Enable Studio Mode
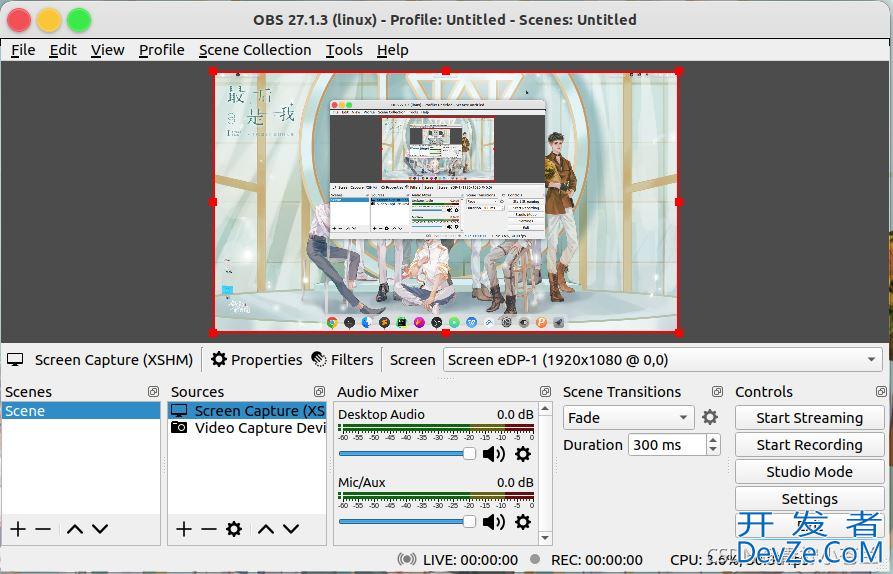 pos(809,472)
